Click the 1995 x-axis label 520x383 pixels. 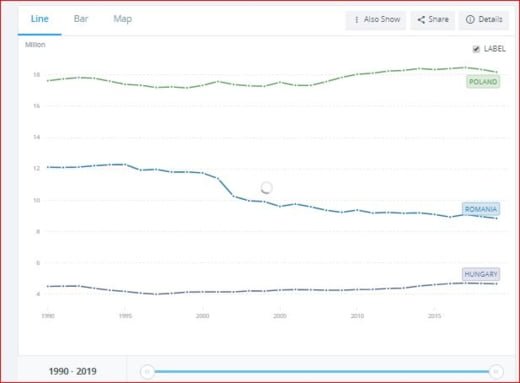125,316
